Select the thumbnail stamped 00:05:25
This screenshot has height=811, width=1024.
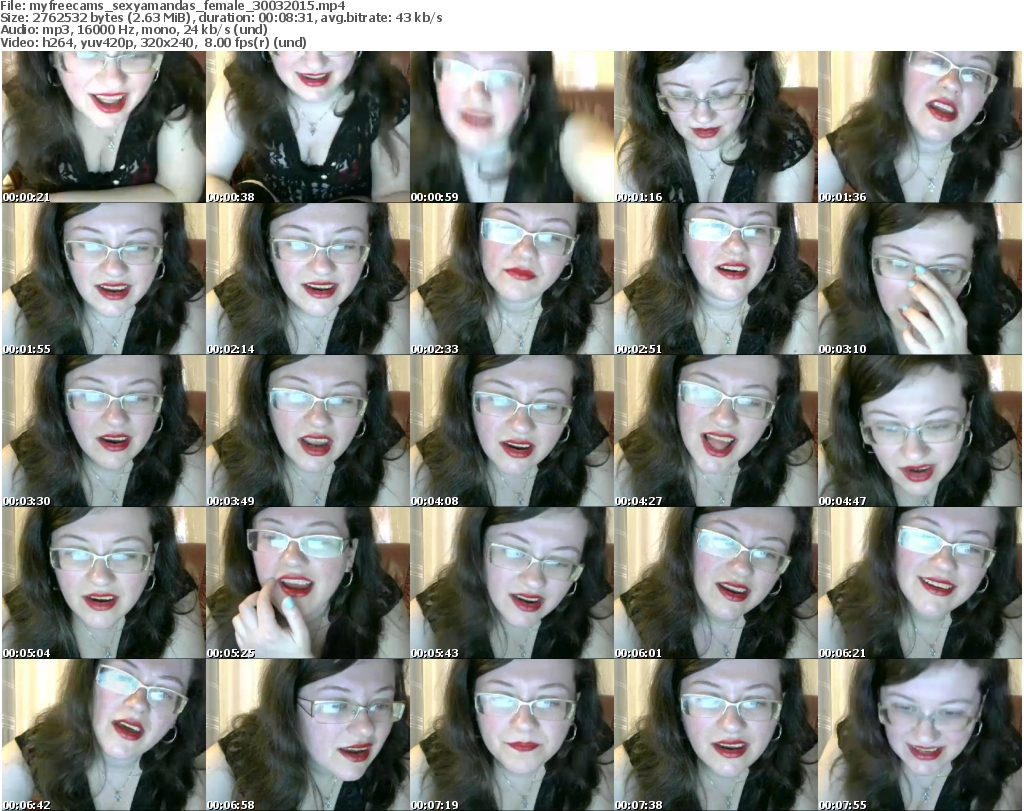point(308,582)
